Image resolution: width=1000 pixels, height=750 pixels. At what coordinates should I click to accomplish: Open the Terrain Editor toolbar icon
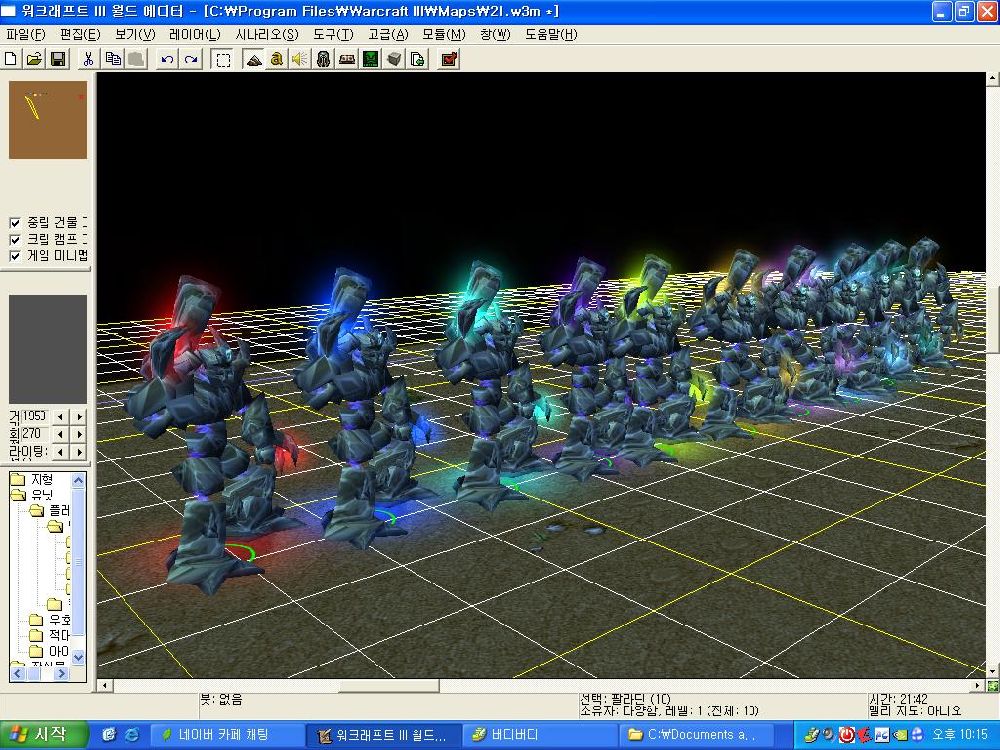tap(253, 59)
